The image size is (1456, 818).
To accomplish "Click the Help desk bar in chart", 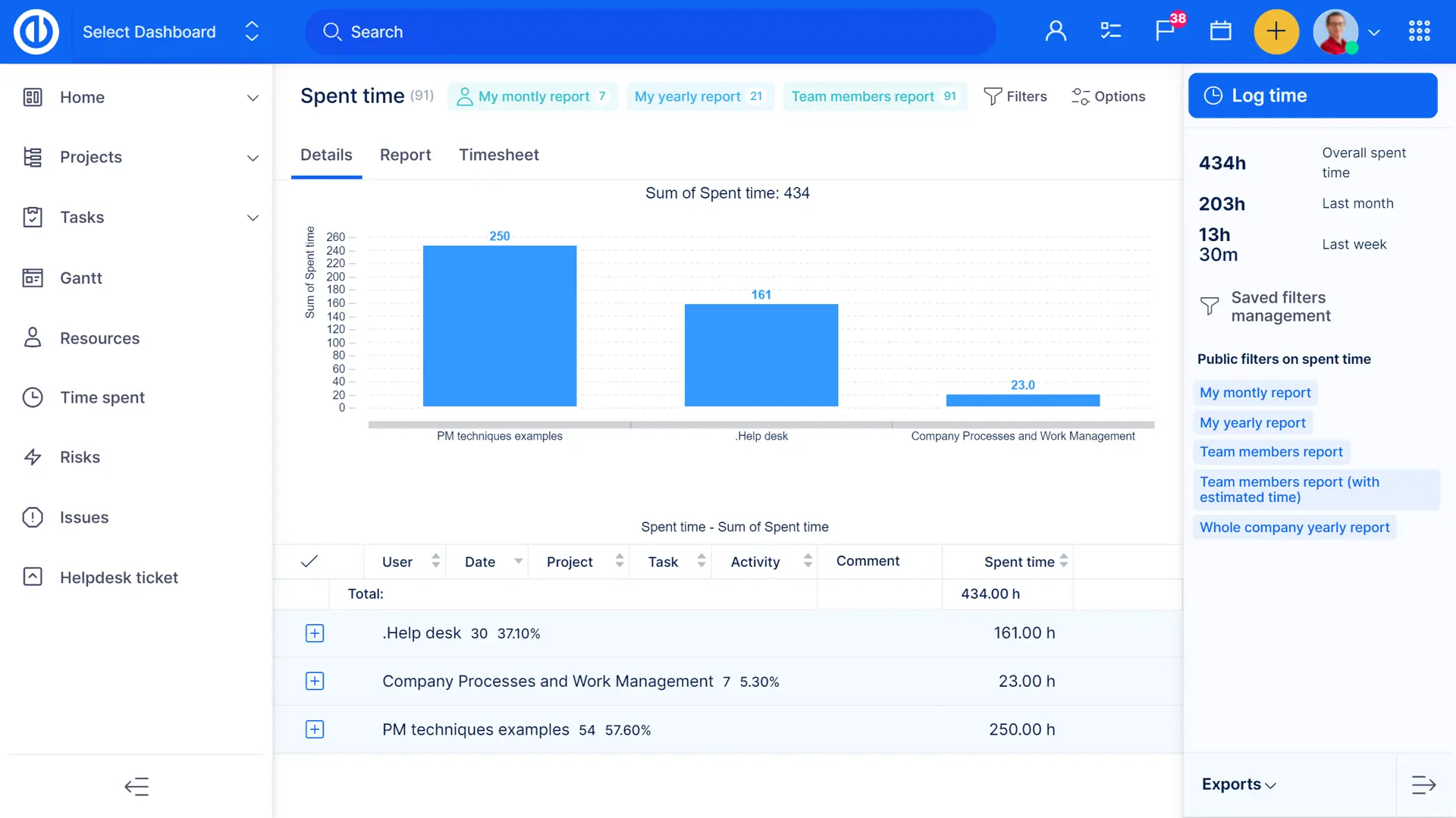I will click(x=761, y=355).
